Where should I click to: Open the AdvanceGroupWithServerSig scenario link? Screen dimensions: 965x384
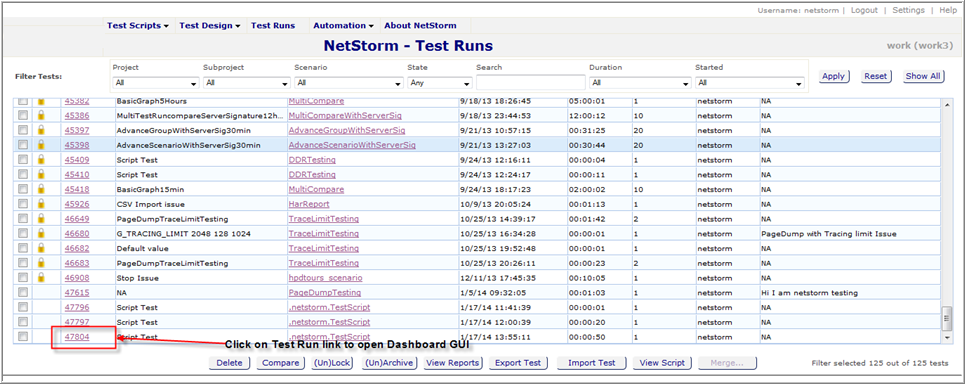click(347, 130)
